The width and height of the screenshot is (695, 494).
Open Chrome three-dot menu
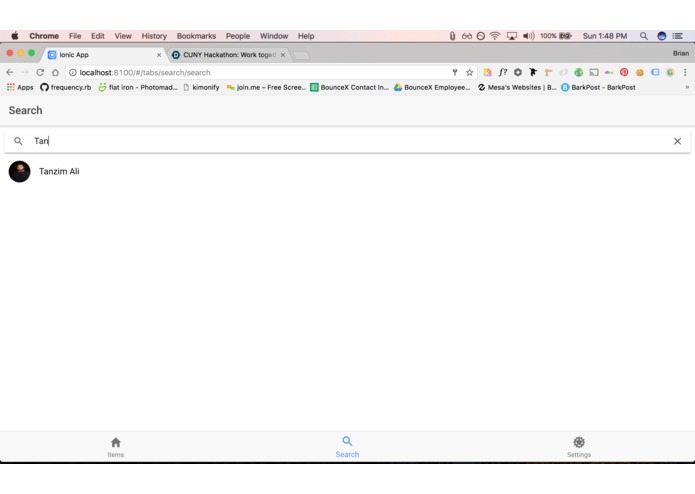(685, 72)
